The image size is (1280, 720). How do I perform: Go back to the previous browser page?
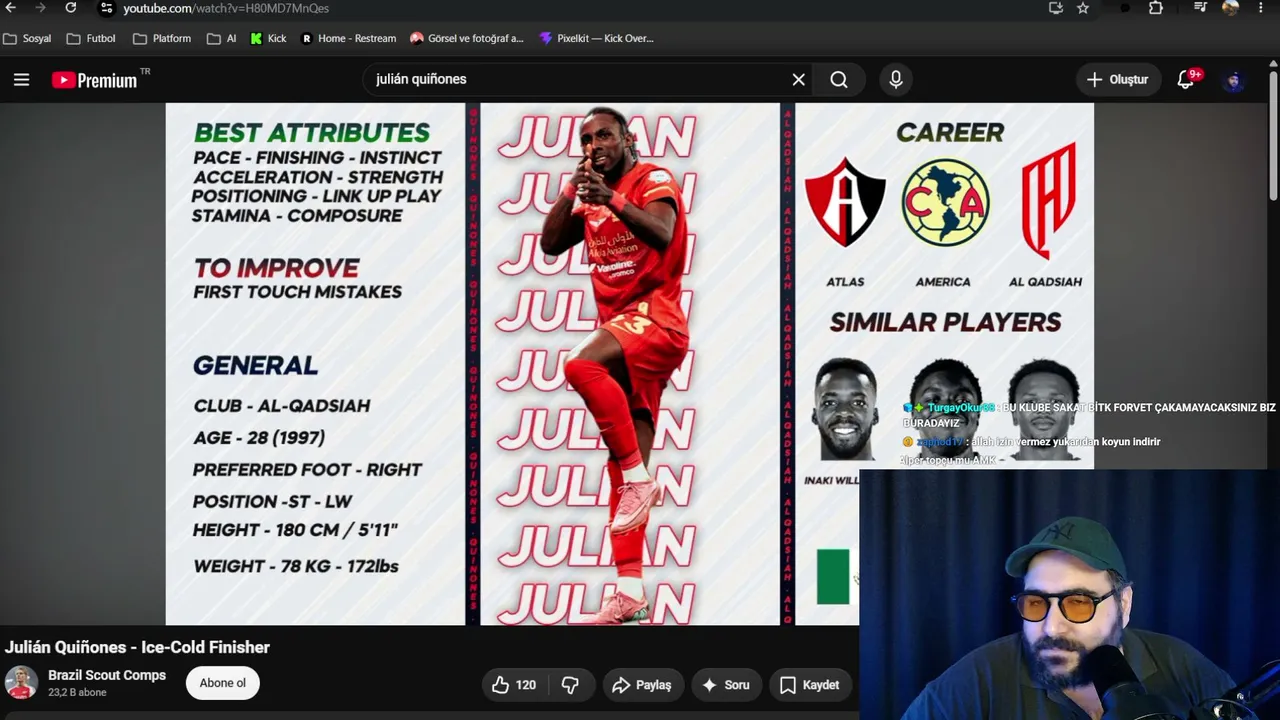(x=11, y=8)
